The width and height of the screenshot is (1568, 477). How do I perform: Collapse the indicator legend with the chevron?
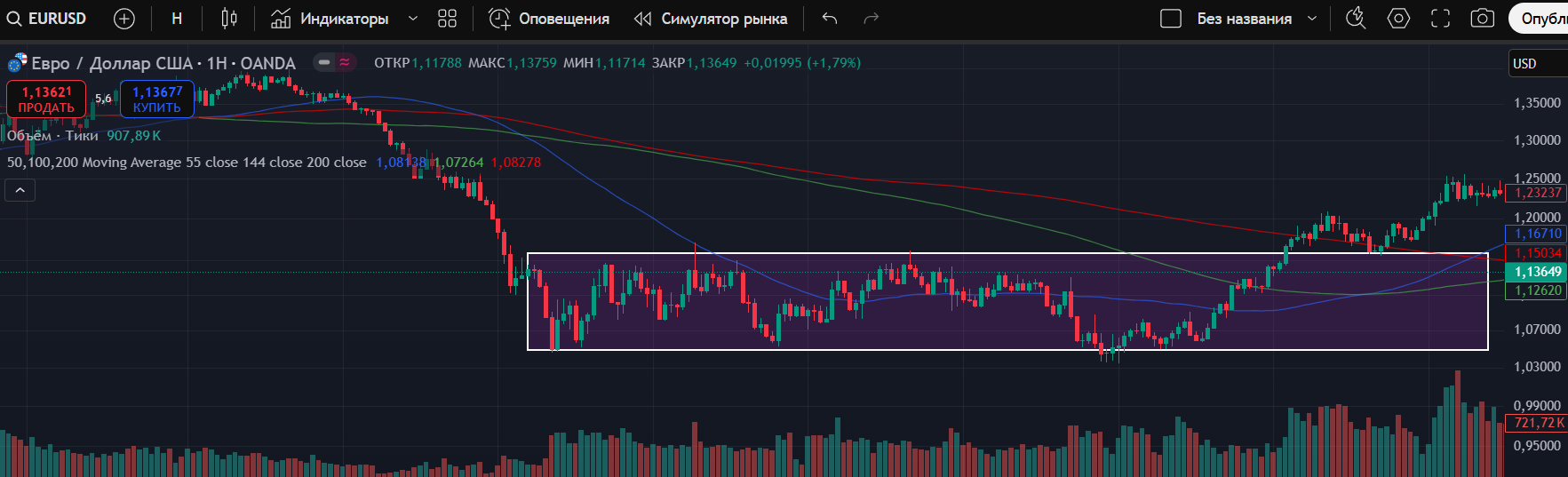click(20, 190)
